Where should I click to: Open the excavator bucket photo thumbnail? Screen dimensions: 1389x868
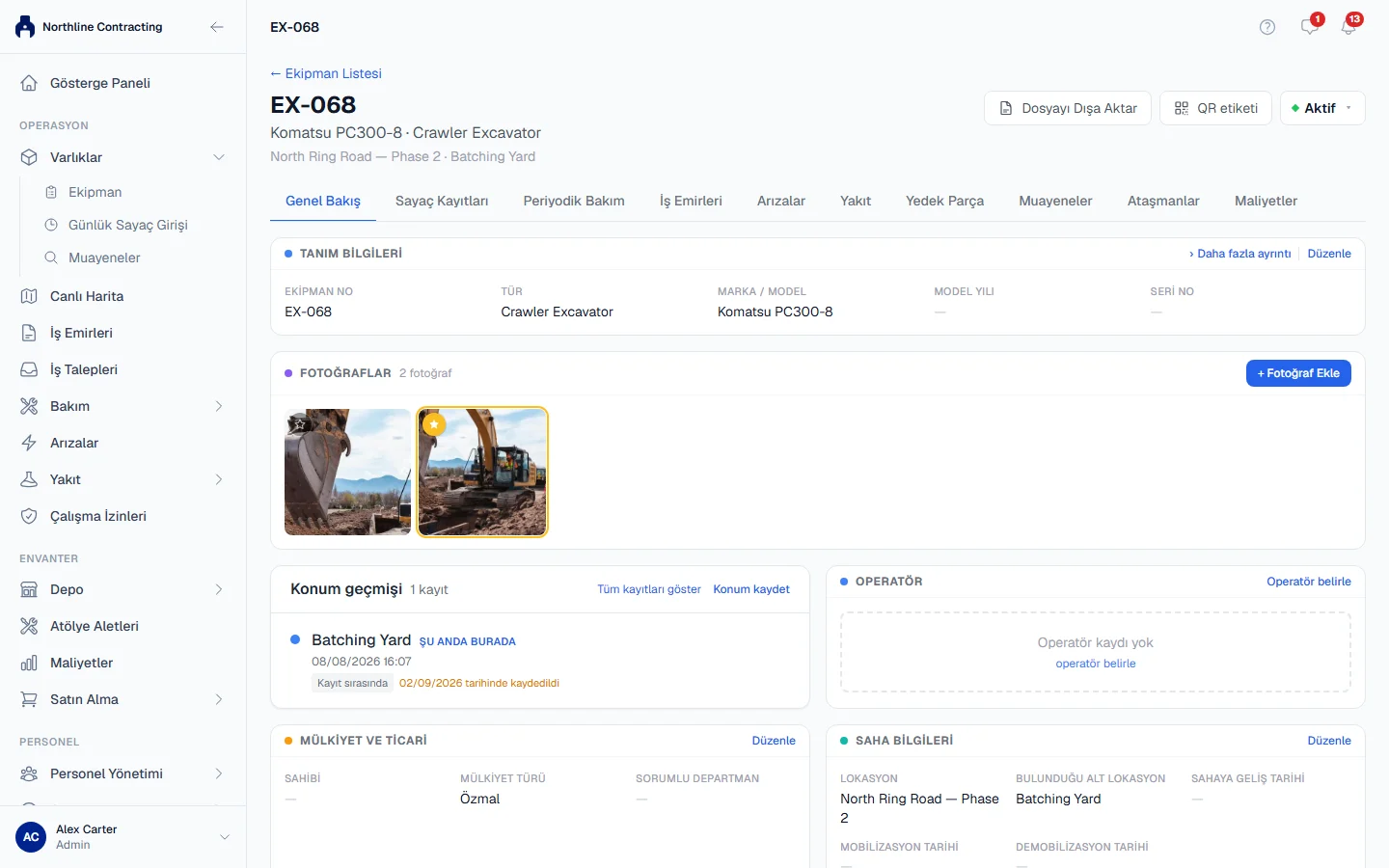coord(348,473)
